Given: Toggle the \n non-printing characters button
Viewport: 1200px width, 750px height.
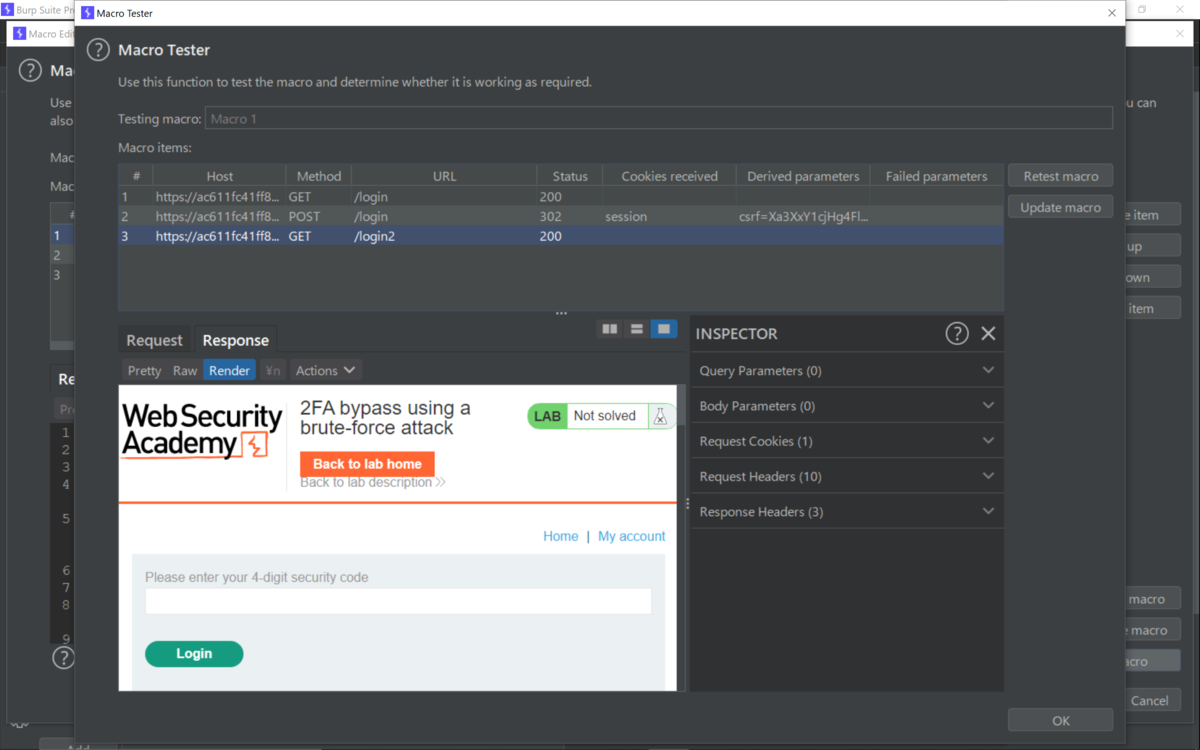Looking at the screenshot, I should click(x=272, y=370).
